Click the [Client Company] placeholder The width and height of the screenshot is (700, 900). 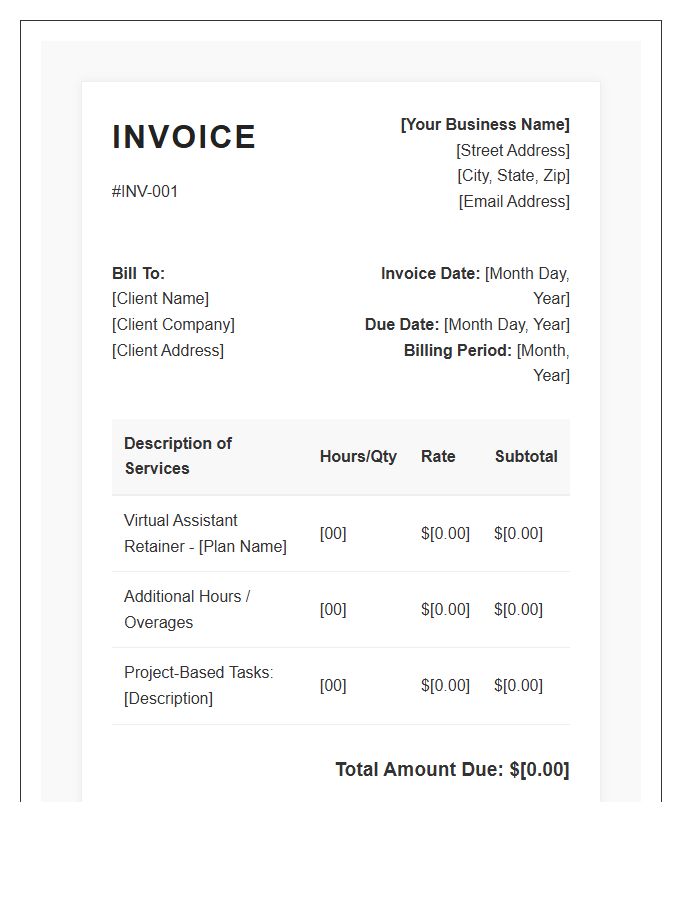point(174,325)
